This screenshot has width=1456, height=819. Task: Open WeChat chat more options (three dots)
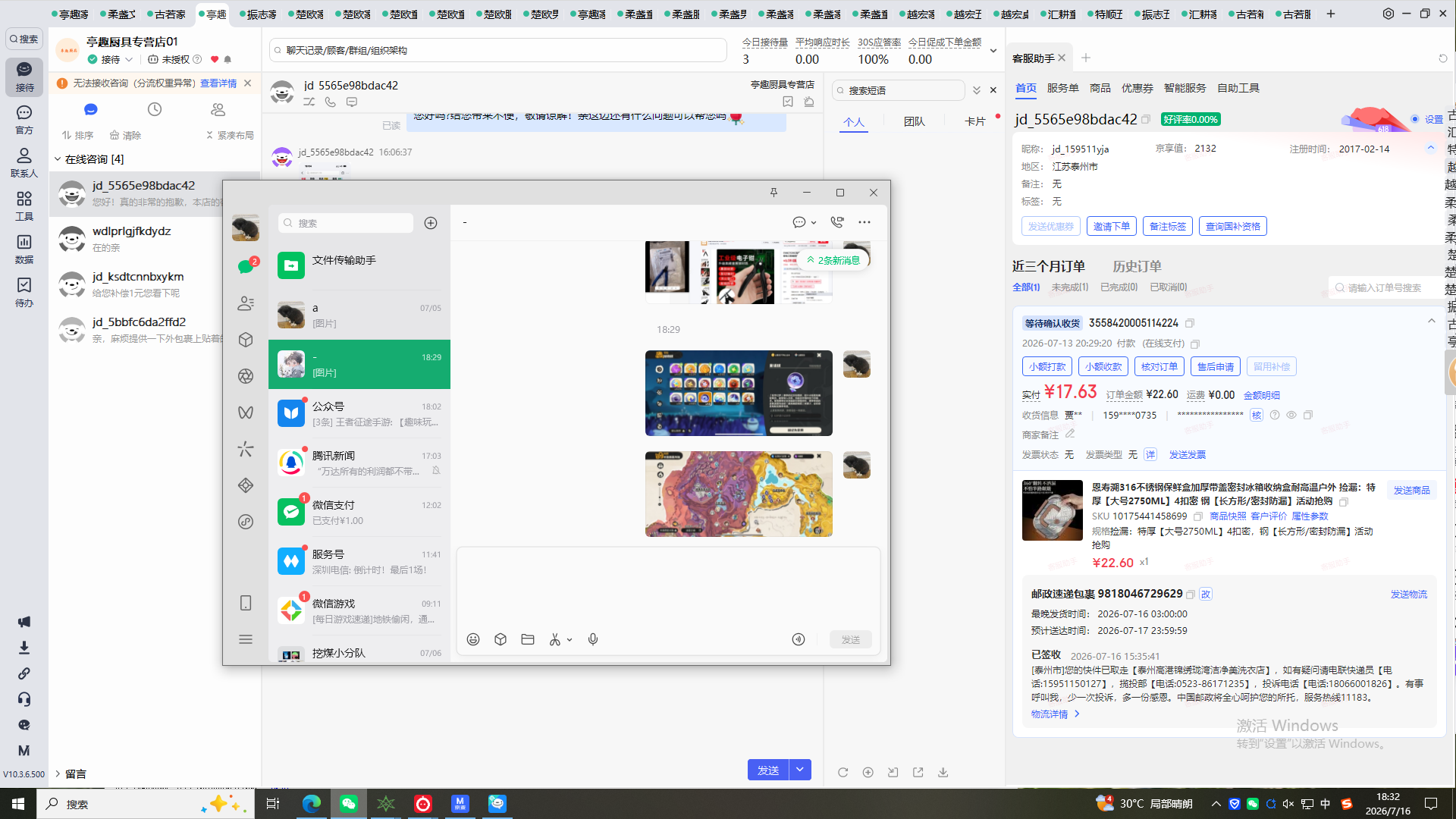coord(864,222)
